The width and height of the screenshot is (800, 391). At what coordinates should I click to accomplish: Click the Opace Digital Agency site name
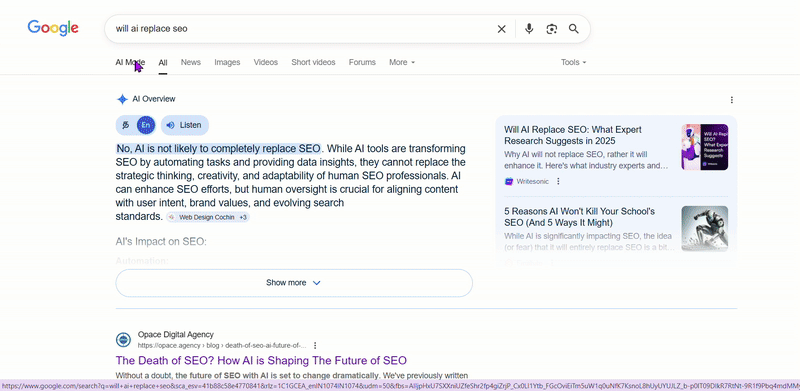point(176,334)
